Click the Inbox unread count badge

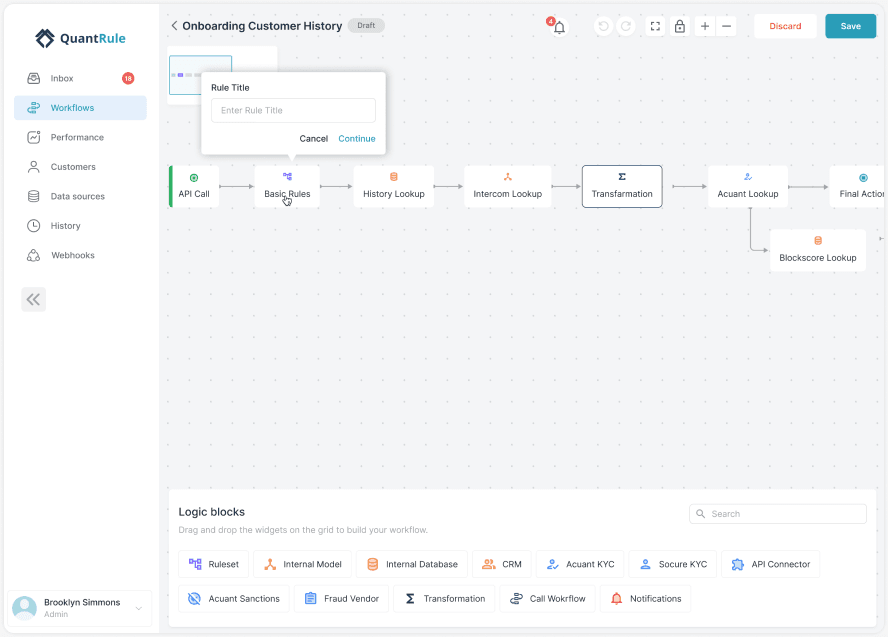coord(128,78)
